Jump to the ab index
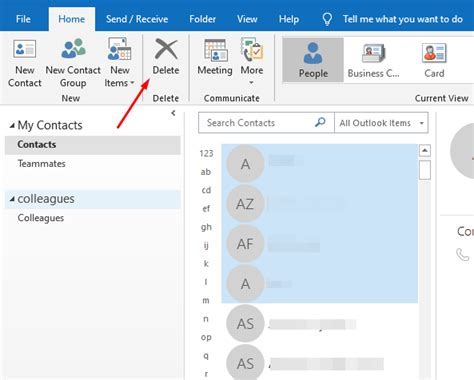 tap(206, 172)
